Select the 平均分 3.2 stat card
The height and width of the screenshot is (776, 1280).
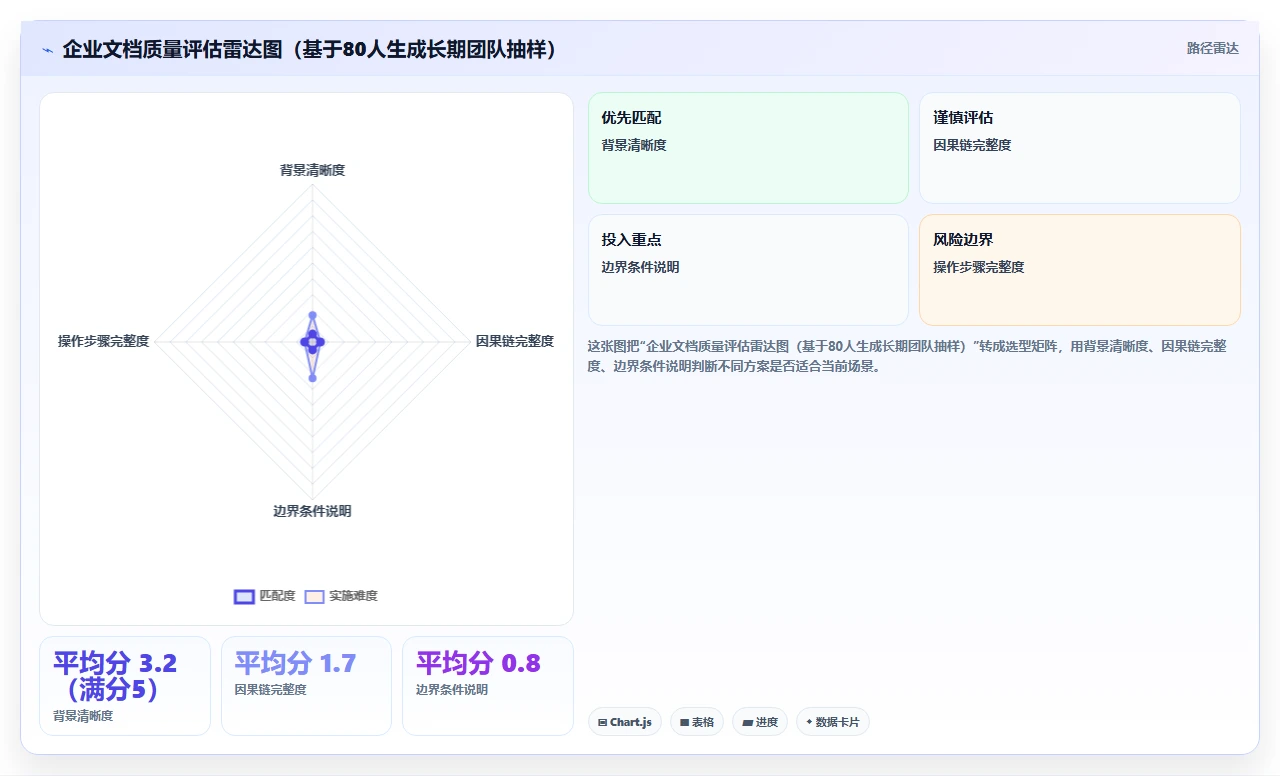click(x=125, y=686)
